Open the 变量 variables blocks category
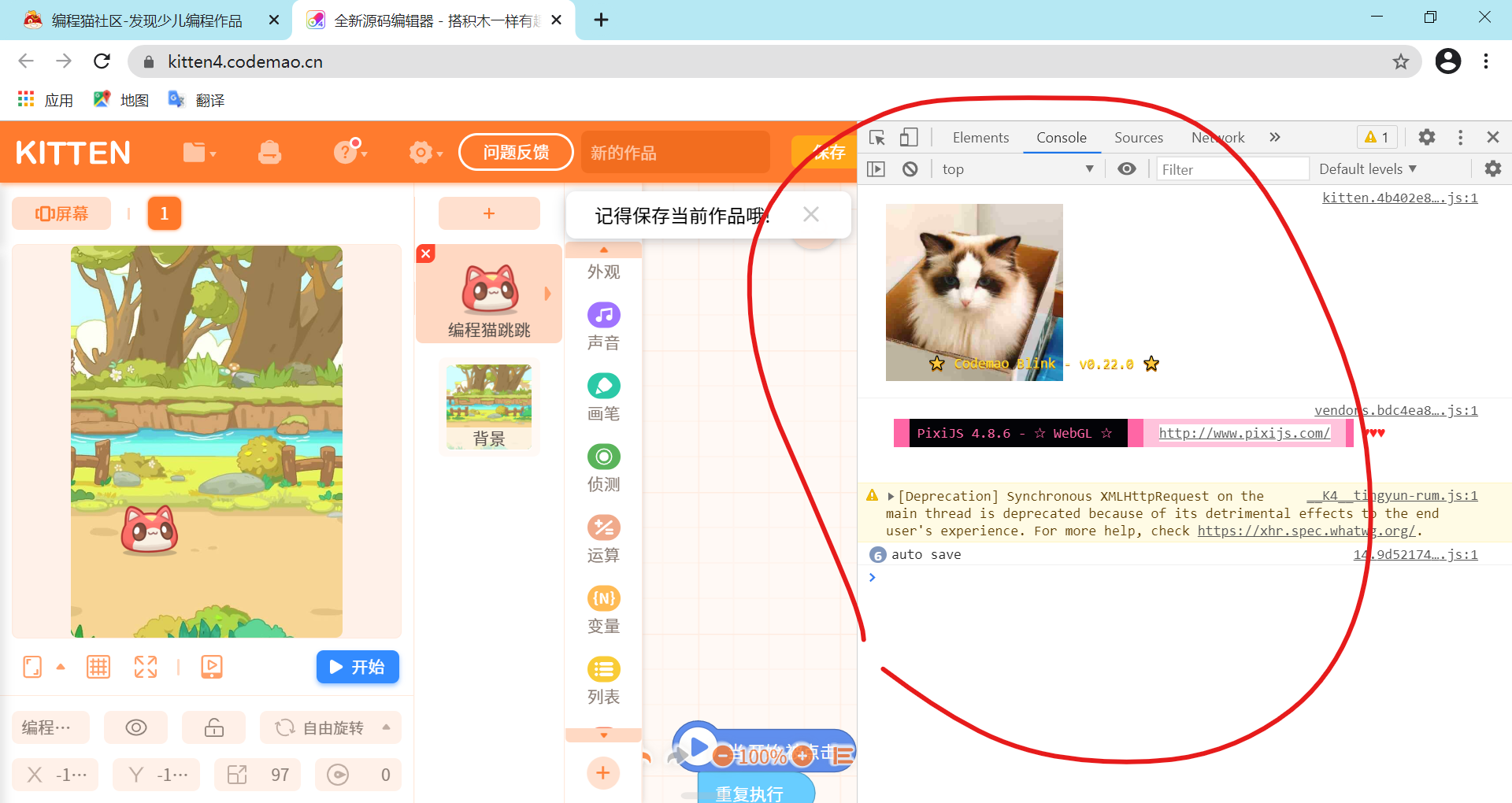The image size is (1512, 803). (x=604, y=609)
